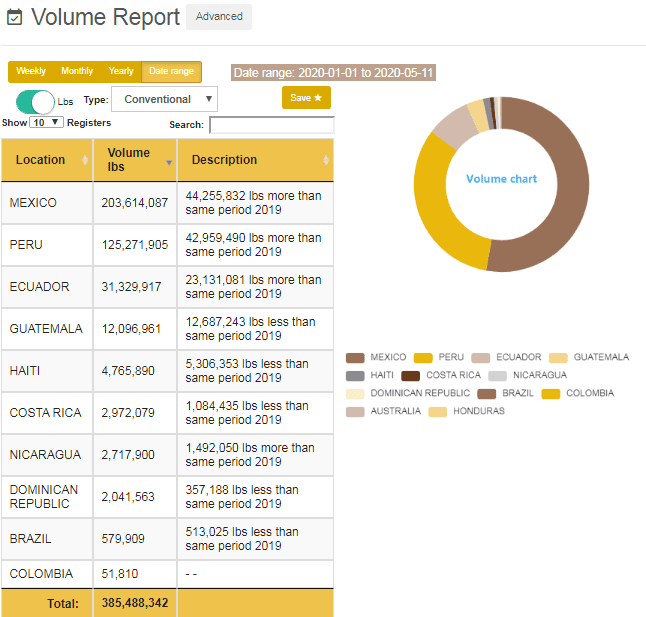
Task: Toggle GUATEMALA legend swatch in the chart
Action: coord(558,358)
